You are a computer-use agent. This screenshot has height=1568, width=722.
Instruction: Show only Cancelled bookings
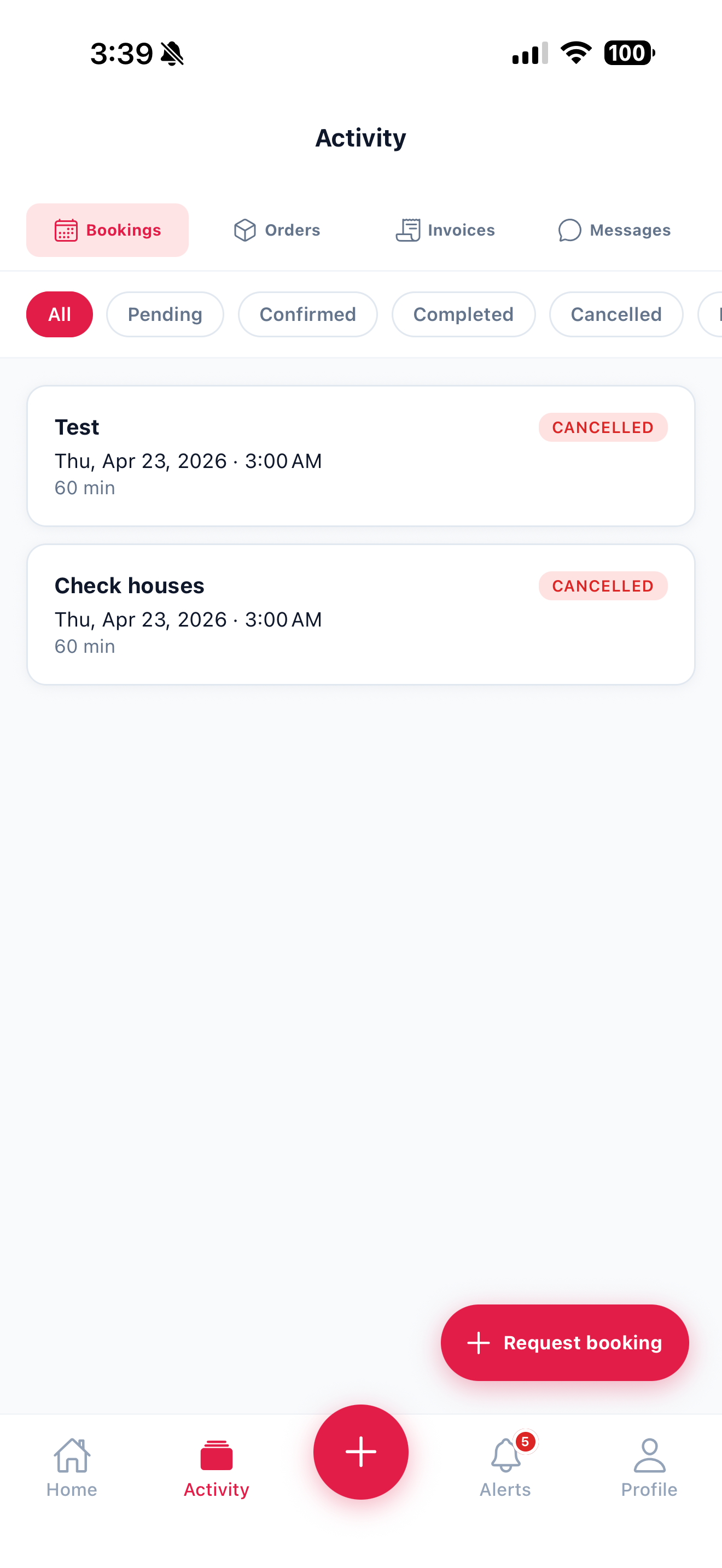coord(615,314)
